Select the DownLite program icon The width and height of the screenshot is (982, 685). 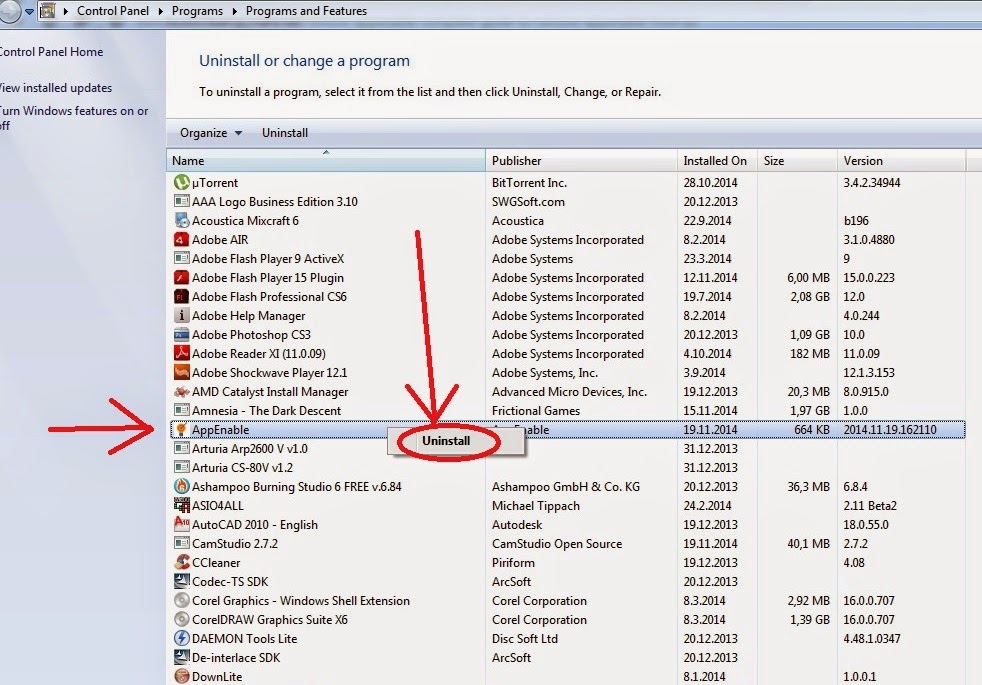point(182,676)
